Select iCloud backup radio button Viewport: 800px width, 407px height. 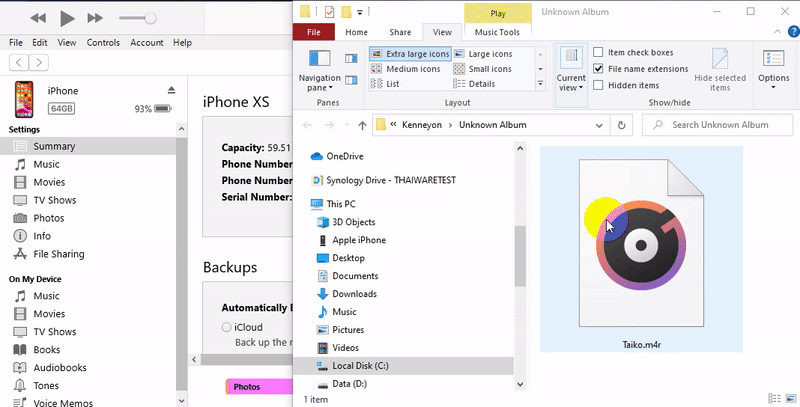click(227, 327)
